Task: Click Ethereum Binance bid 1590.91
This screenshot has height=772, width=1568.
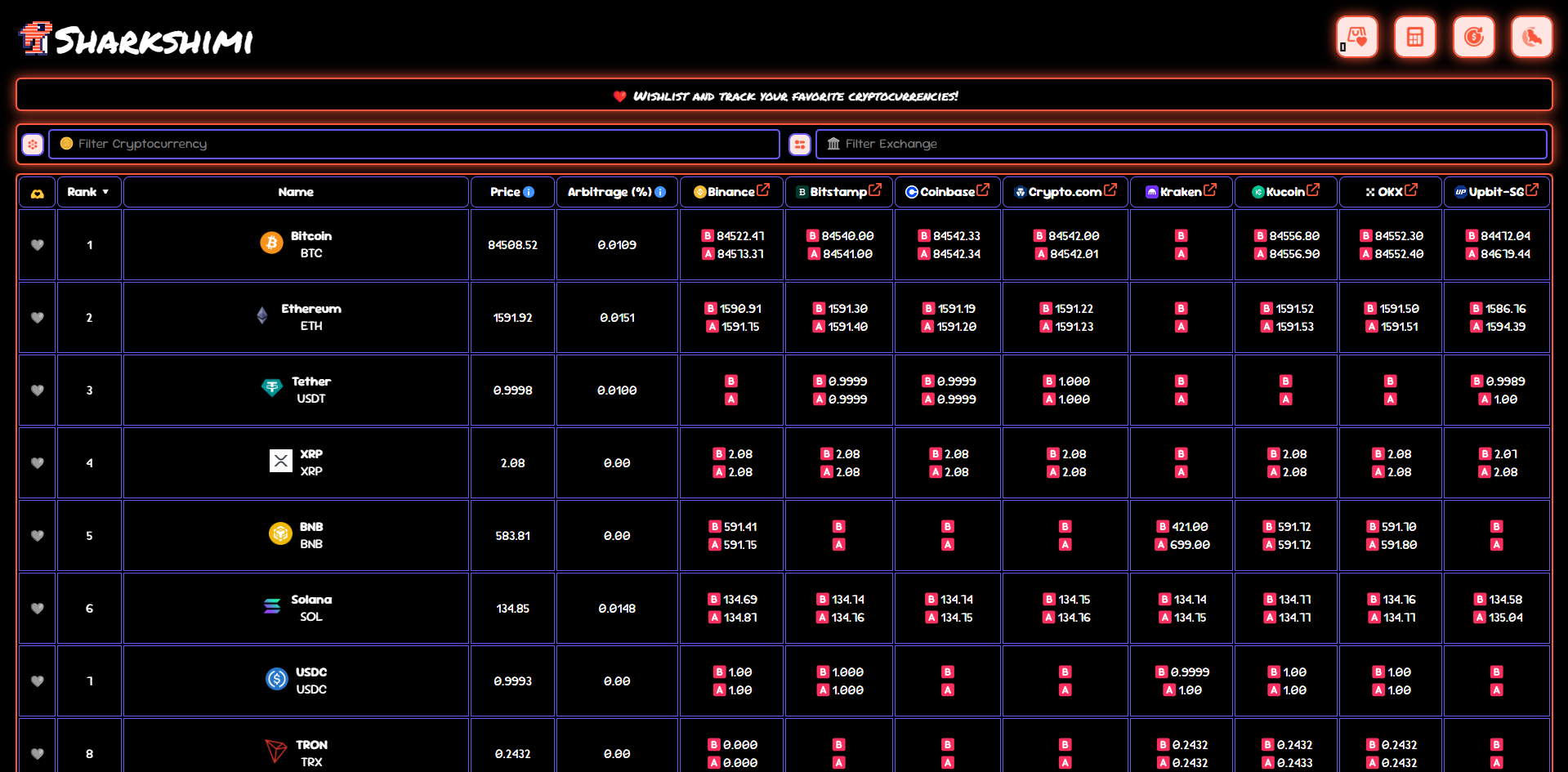Action: [740, 309]
